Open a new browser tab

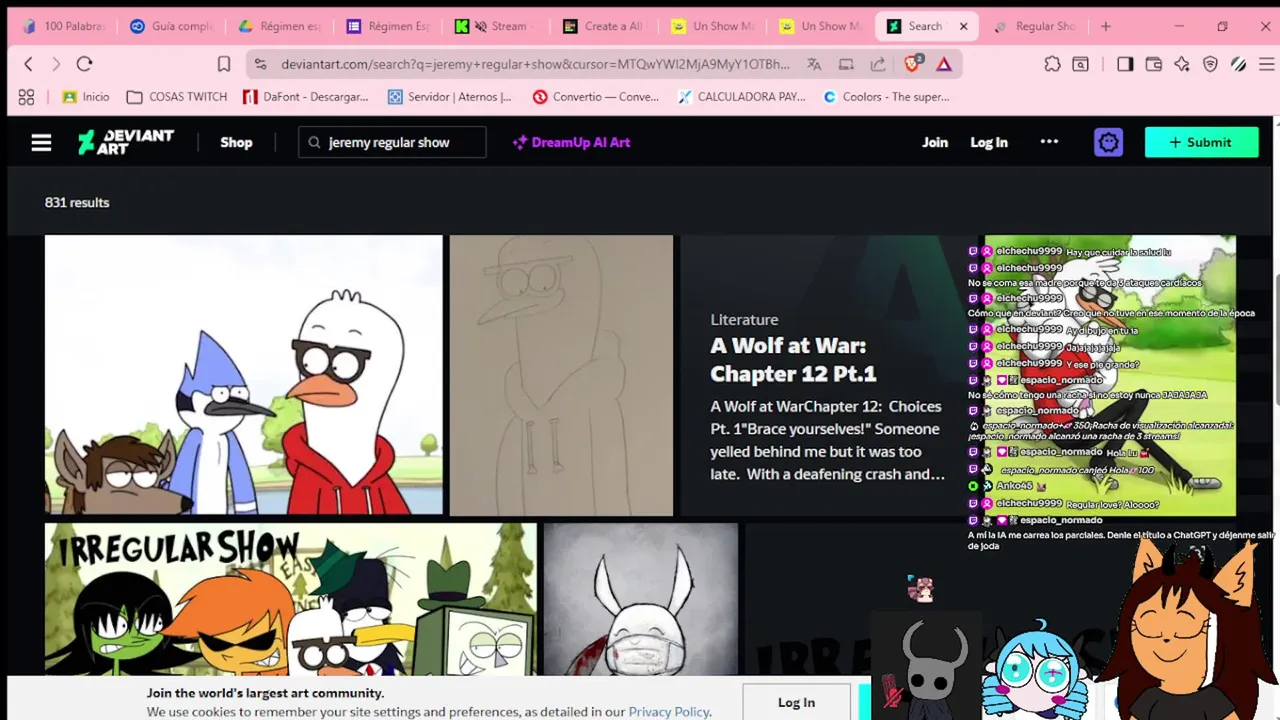1105,26
